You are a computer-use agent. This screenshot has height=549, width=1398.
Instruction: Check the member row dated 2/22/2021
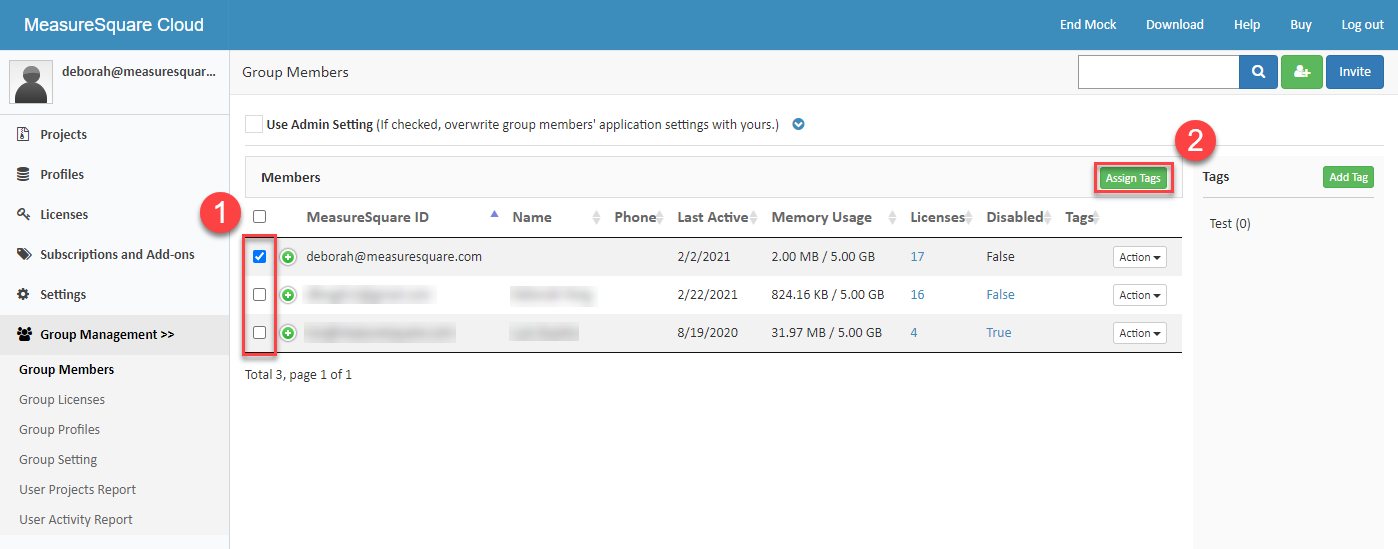click(260, 295)
